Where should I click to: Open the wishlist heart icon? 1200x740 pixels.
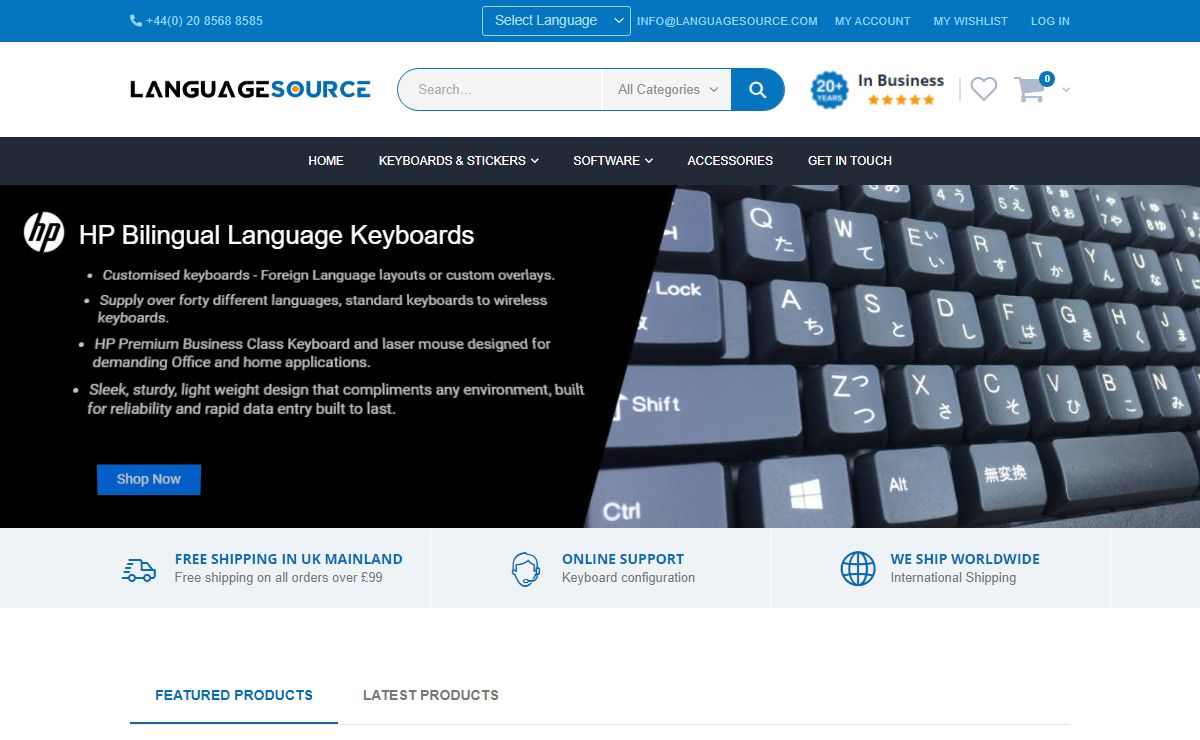tap(984, 89)
